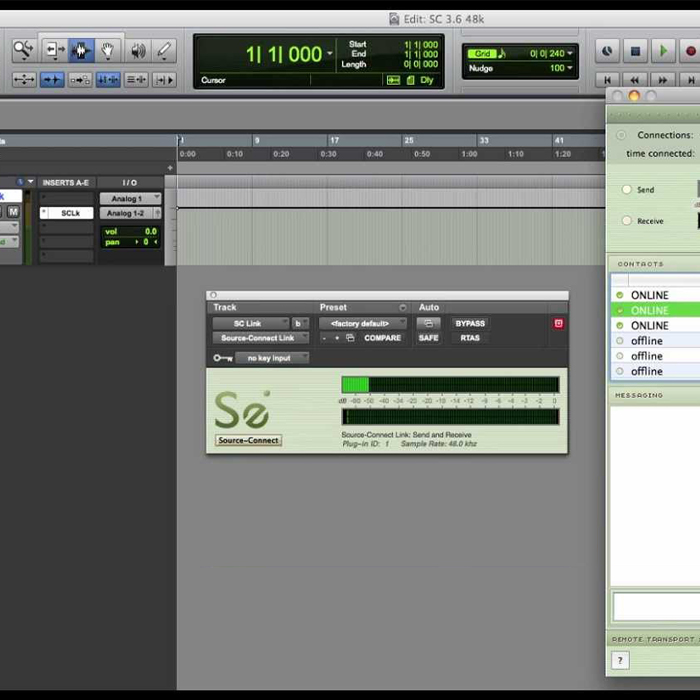The image size is (700, 700).
Task: Click the RTAS format button
Action: coord(470,338)
